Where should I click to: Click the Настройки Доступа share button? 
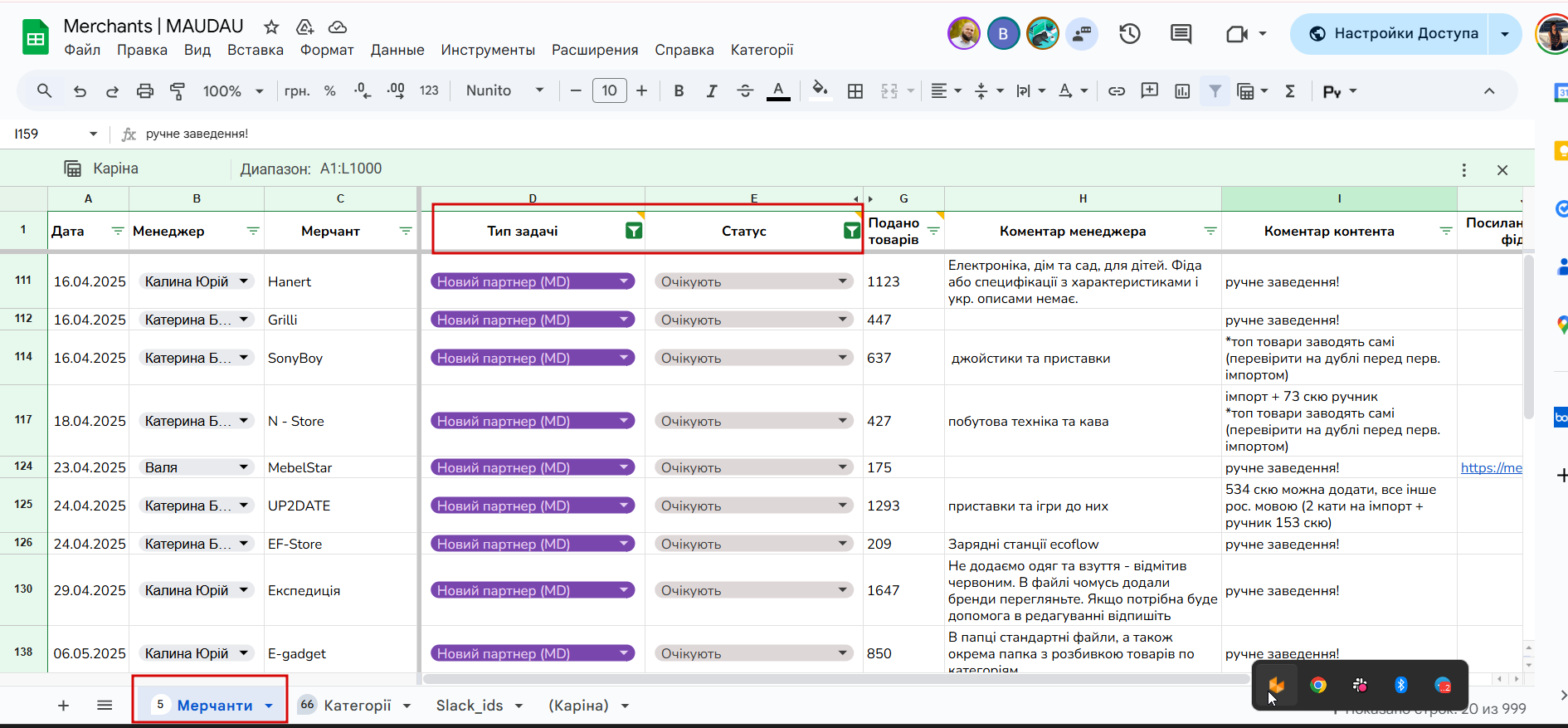pyautogui.click(x=1390, y=34)
